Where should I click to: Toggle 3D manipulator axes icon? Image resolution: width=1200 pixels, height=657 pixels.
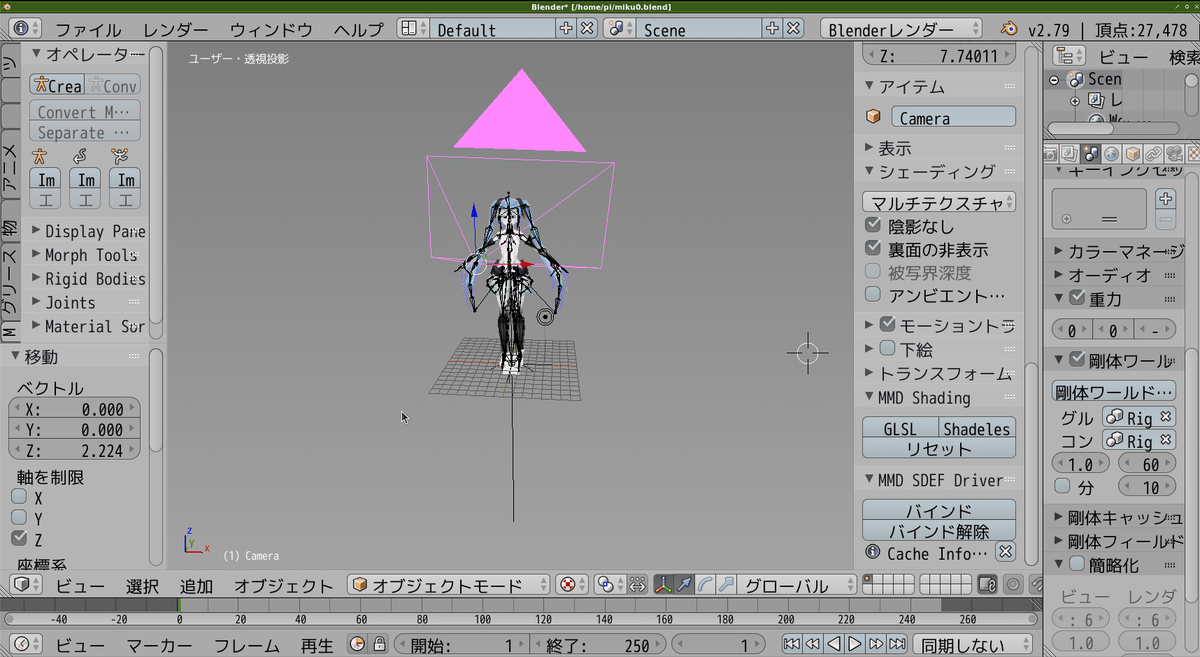(663, 585)
